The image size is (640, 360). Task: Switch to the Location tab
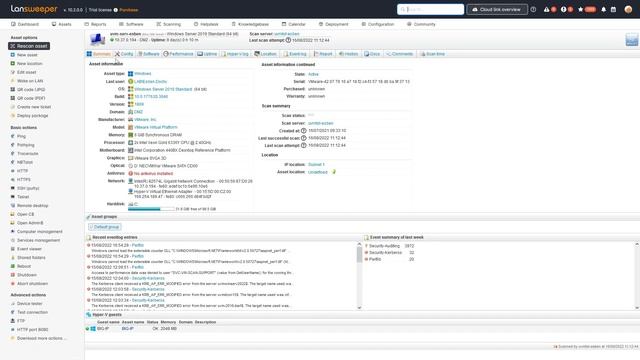coord(266,54)
